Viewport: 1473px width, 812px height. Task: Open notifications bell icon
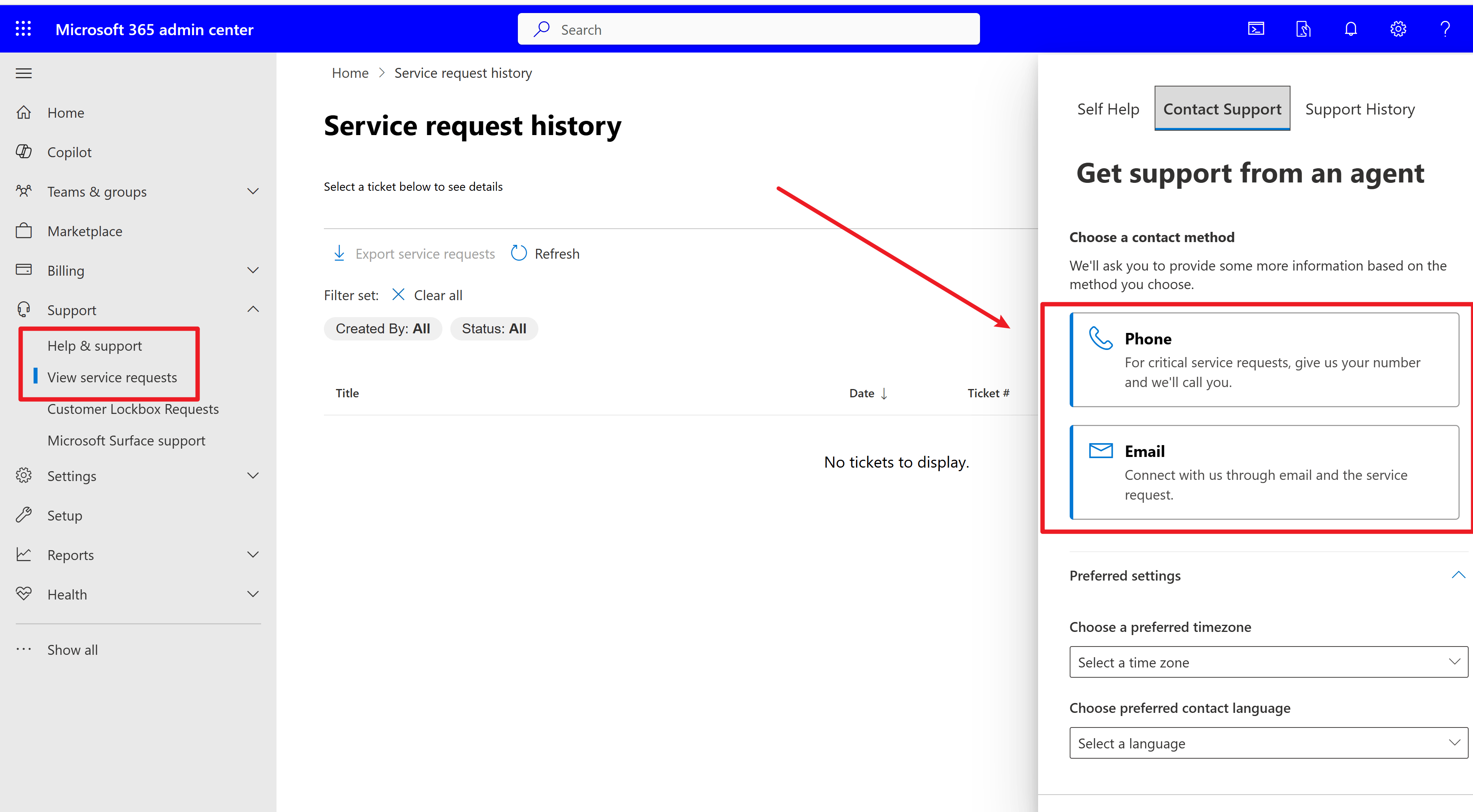[1351, 28]
